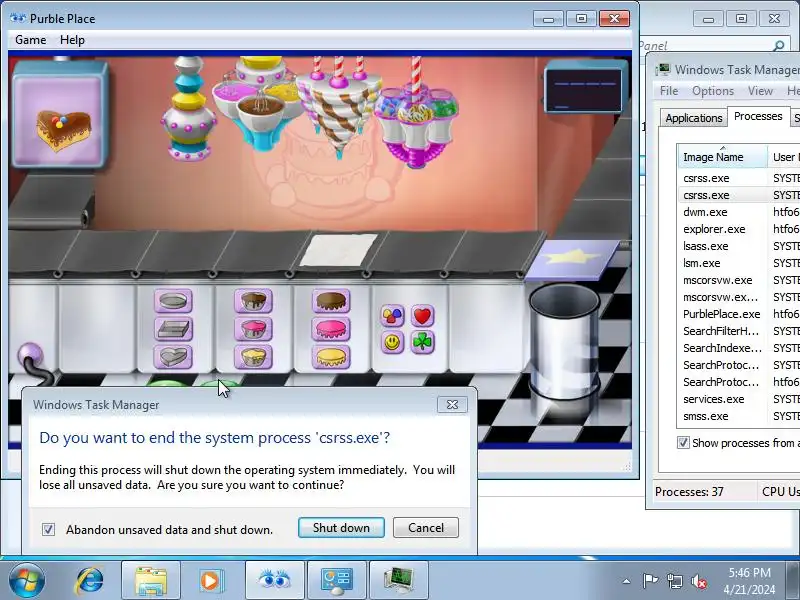Screen dimensions: 800x600
Task: Open the Windows Start menu
Action: coord(26,581)
